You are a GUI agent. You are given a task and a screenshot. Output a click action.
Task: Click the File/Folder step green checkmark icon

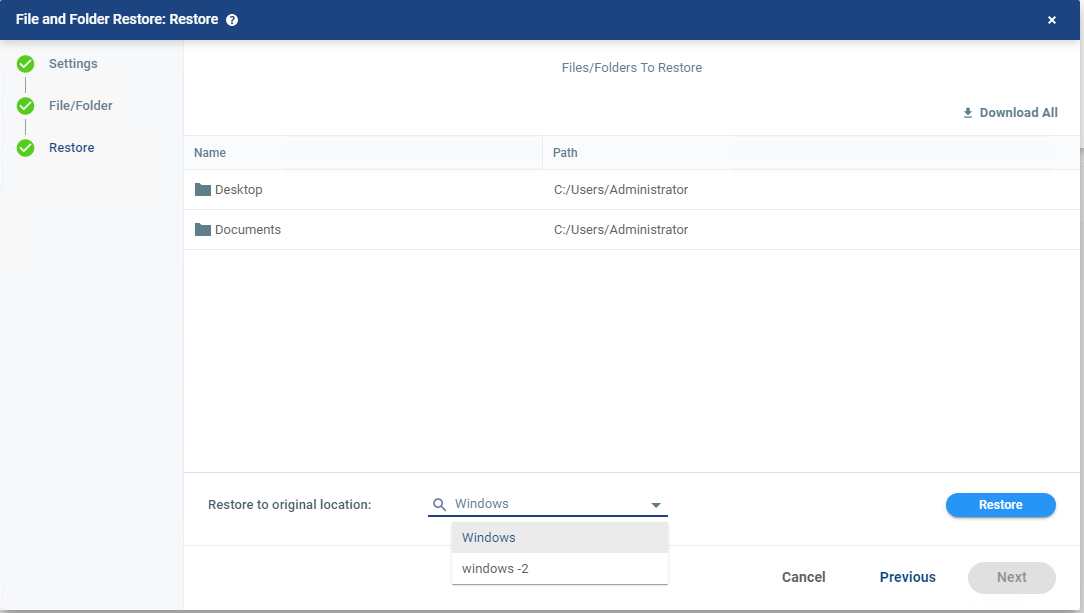(x=26, y=106)
